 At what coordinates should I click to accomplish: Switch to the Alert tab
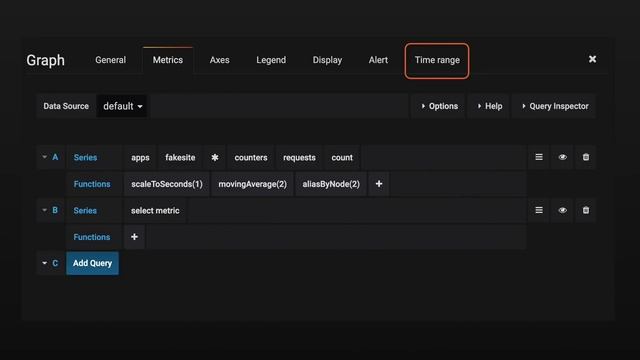[x=378, y=60]
